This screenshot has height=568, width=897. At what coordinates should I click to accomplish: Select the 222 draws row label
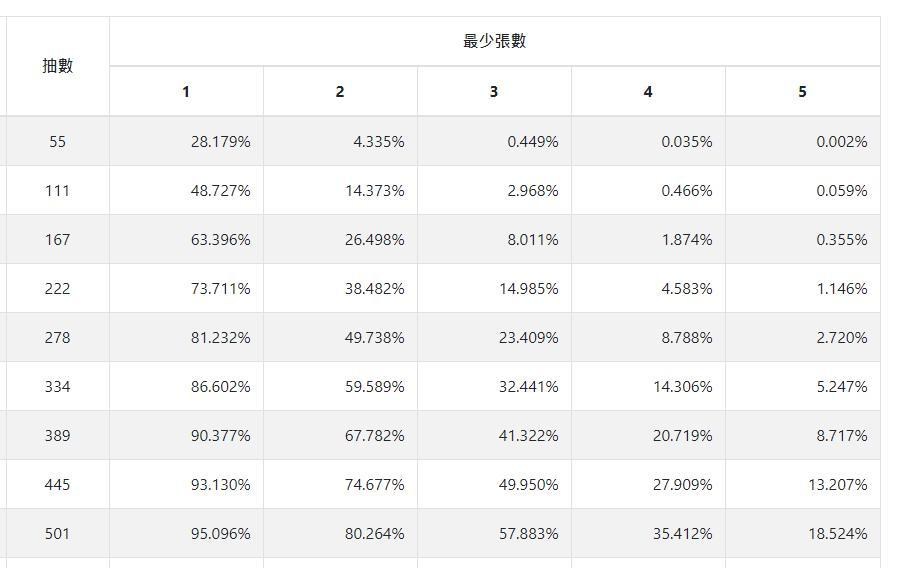(x=57, y=289)
